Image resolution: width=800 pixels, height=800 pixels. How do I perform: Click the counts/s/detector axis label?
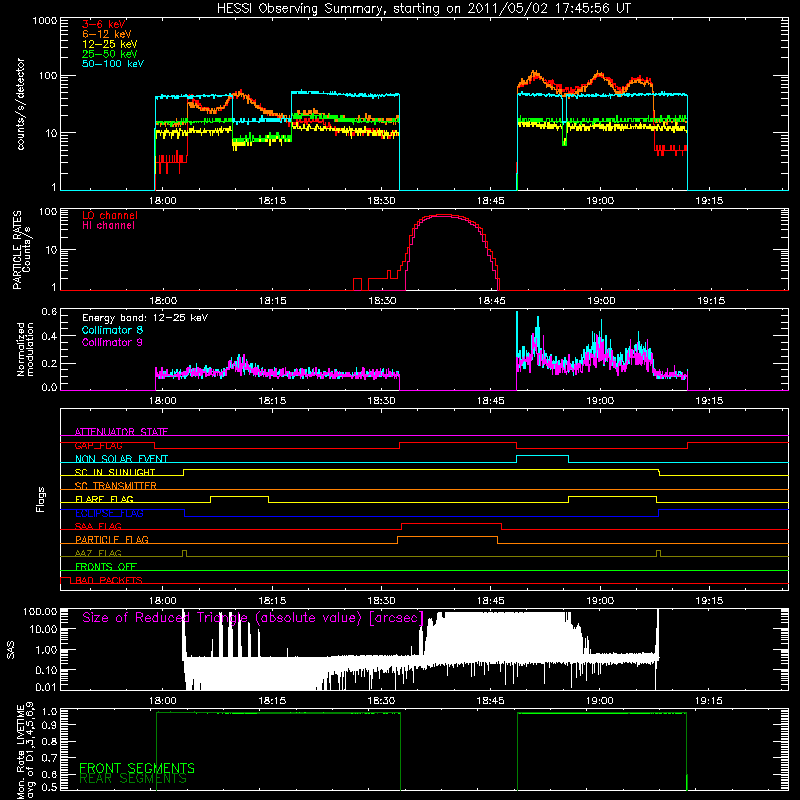click(21, 104)
